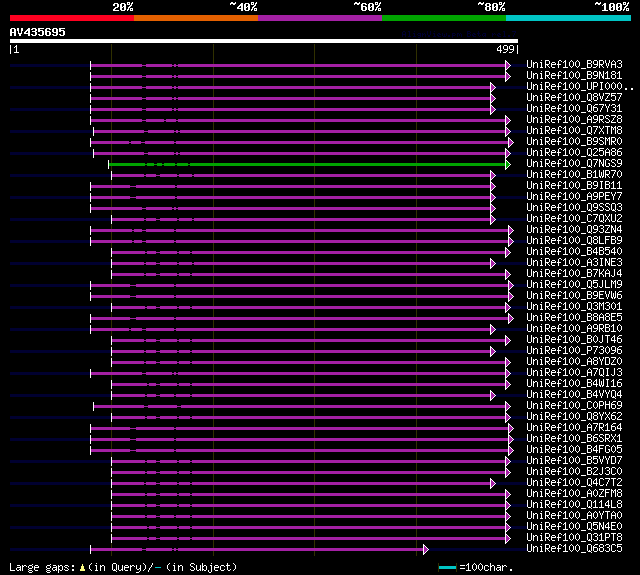
Task: Click UniRef100_Q5JLM9 entry
Action: [574, 285]
